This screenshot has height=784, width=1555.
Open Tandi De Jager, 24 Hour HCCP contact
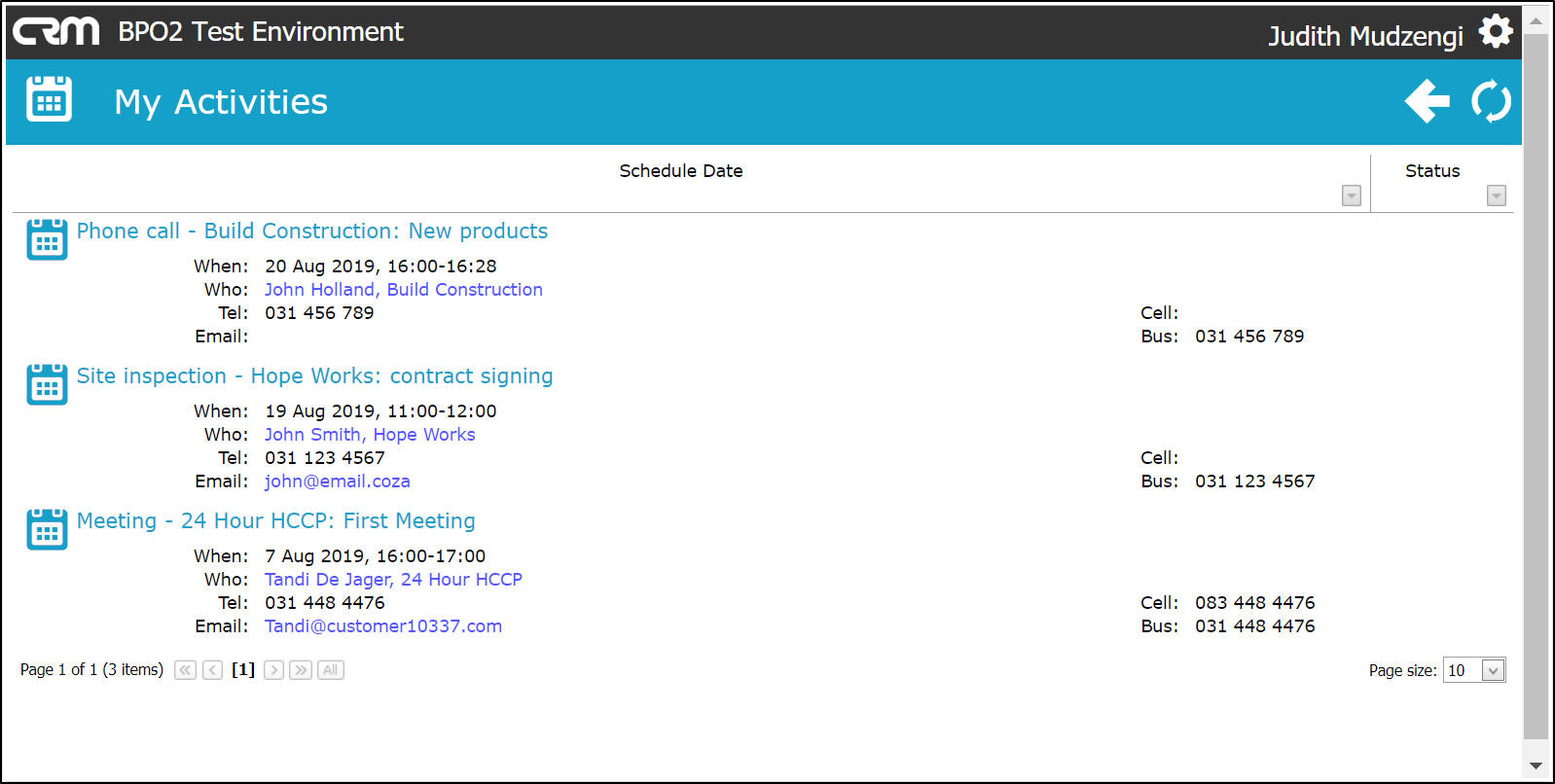(393, 580)
